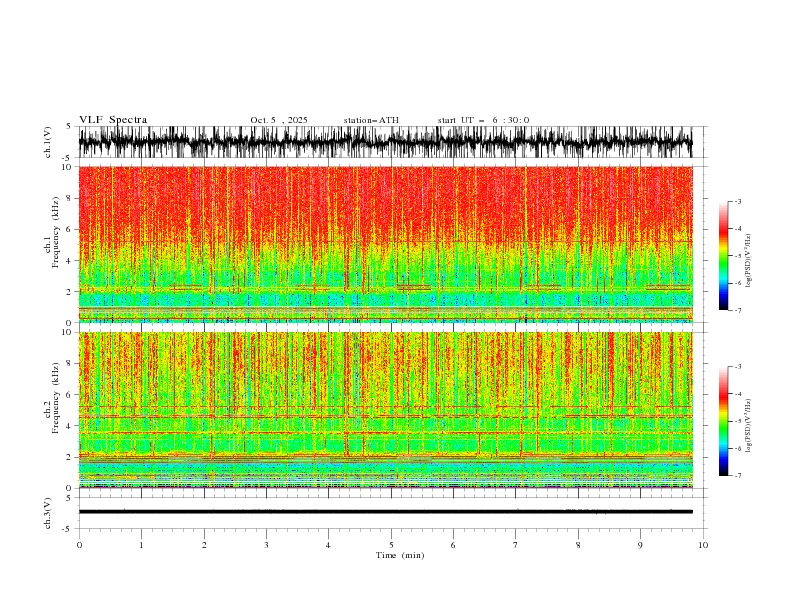
Task: Click the "ch.1(V)" axis label
Action: pyautogui.click(x=48, y=142)
